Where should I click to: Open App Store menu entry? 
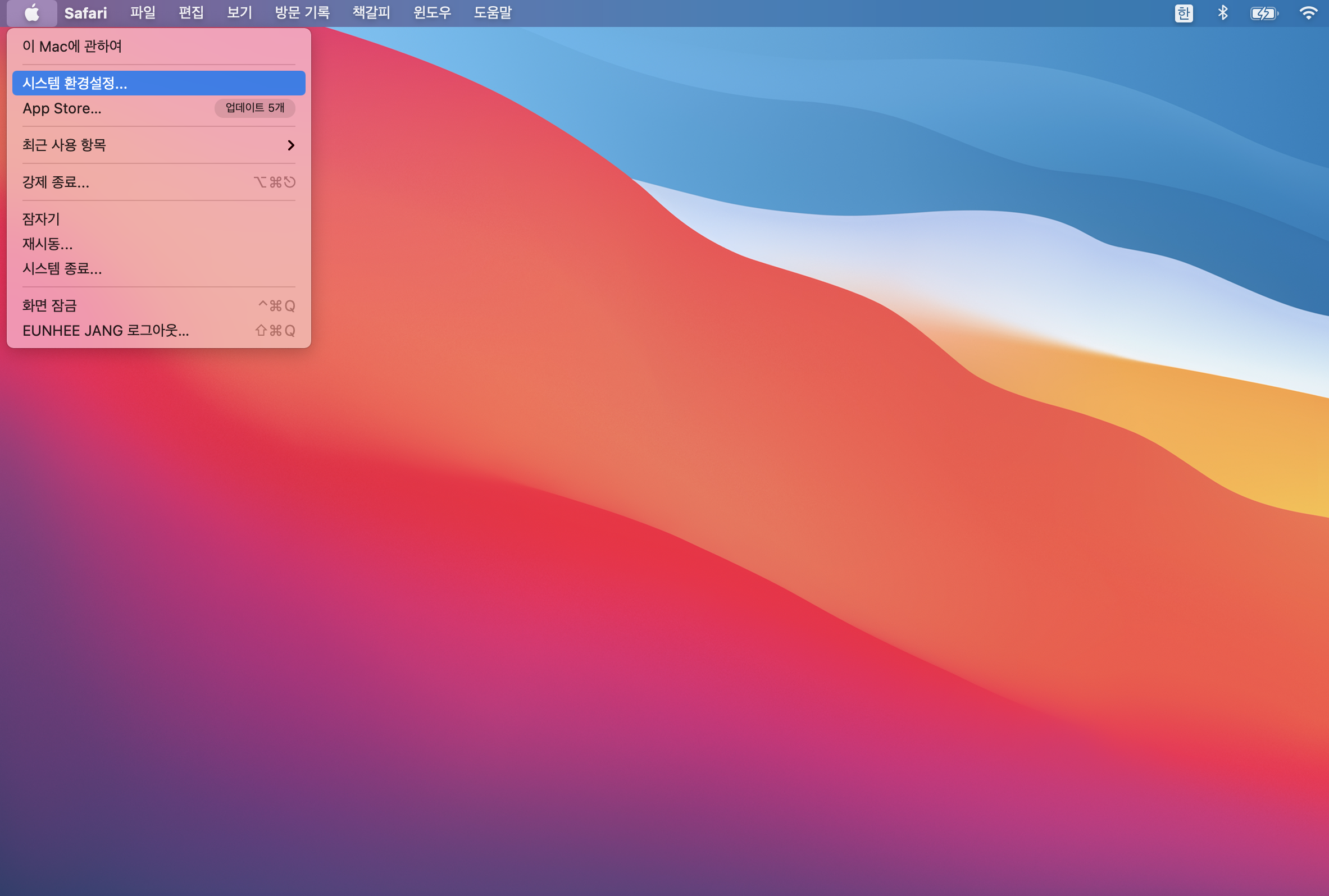(x=62, y=108)
